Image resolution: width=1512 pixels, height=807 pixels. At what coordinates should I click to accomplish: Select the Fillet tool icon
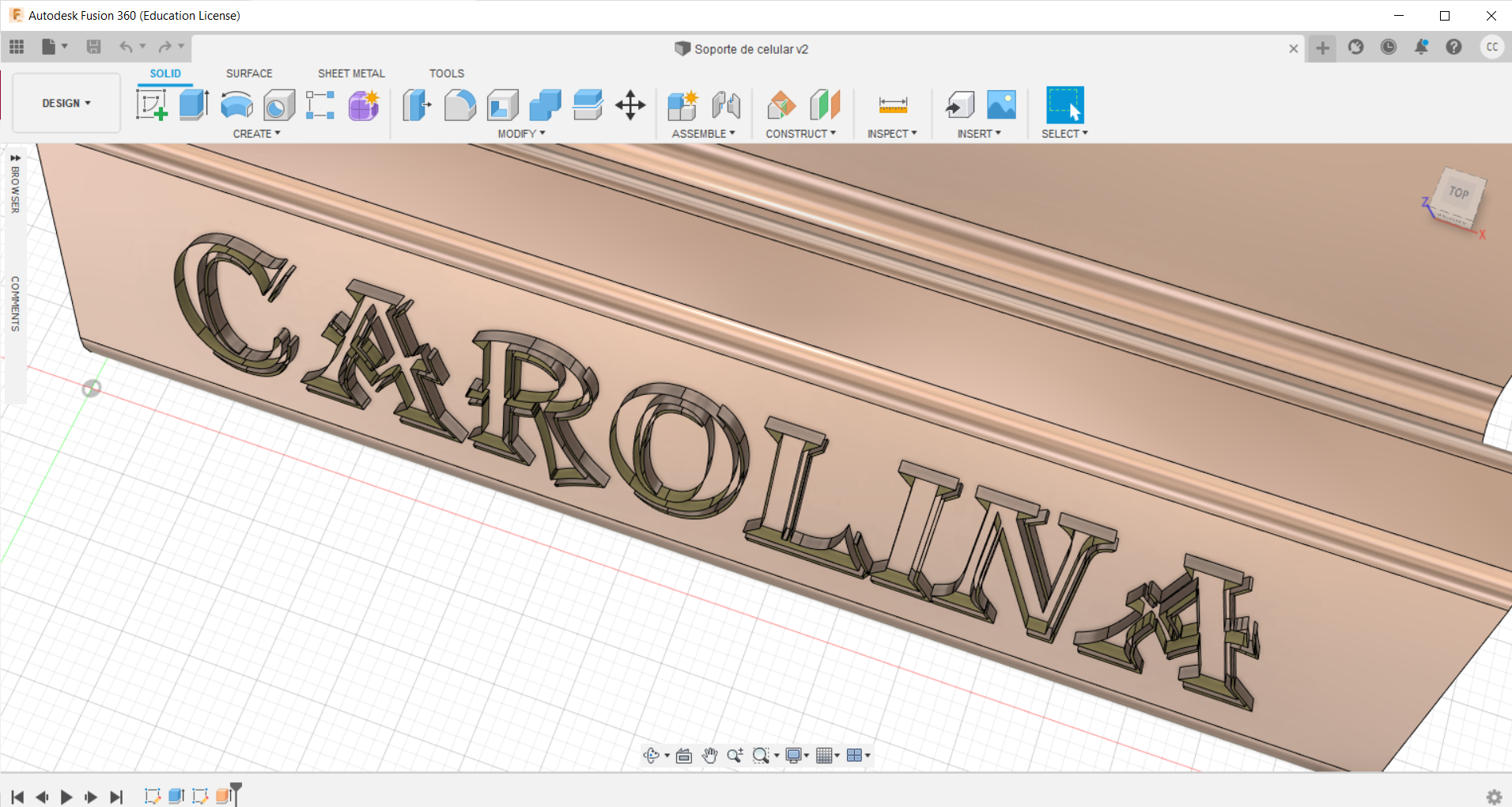(x=459, y=104)
